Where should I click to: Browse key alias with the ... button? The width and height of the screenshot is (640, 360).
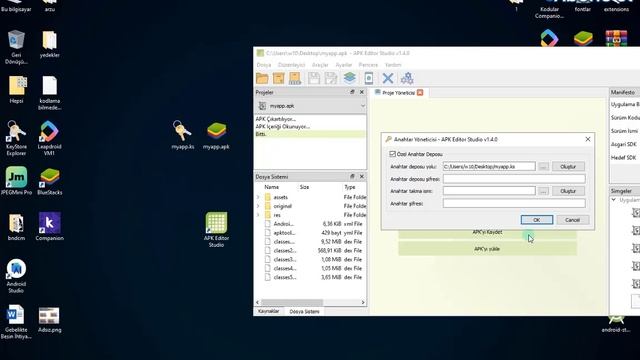(x=543, y=191)
